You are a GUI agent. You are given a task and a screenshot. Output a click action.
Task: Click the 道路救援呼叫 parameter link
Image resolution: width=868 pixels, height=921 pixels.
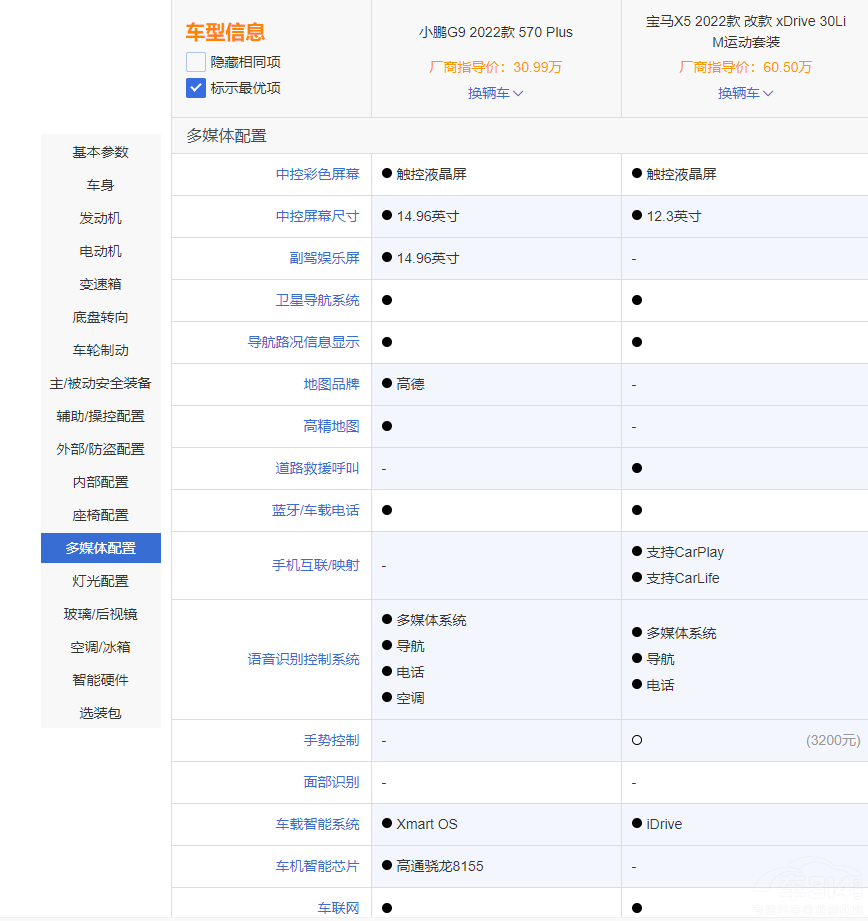click(317, 468)
